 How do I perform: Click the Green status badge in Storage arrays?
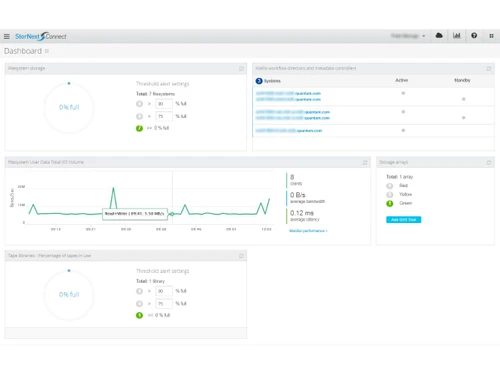point(390,203)
